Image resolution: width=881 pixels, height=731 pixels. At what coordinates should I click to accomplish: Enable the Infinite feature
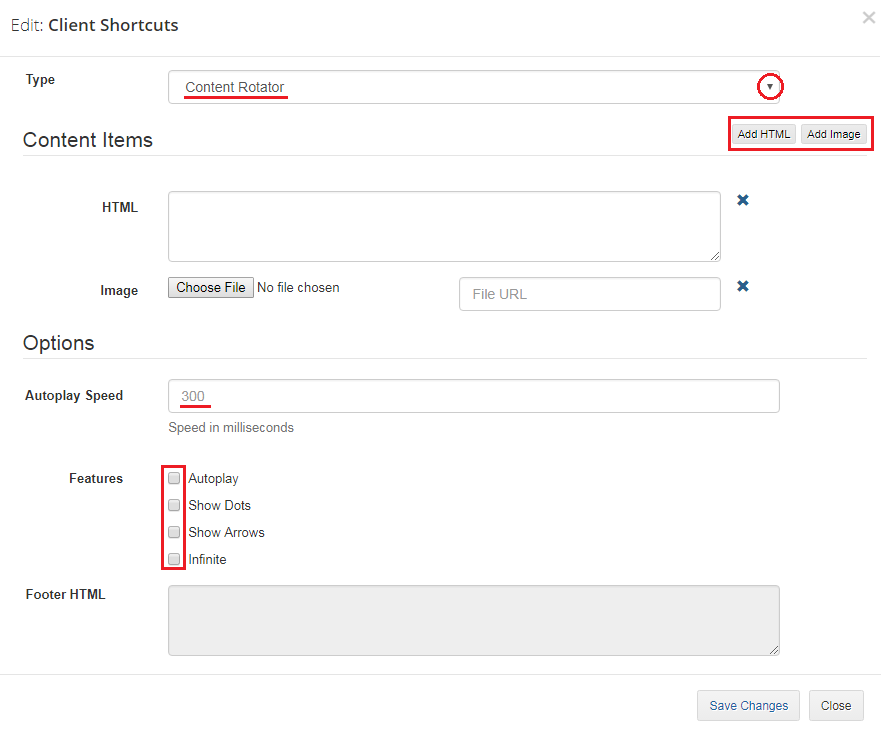174,559
